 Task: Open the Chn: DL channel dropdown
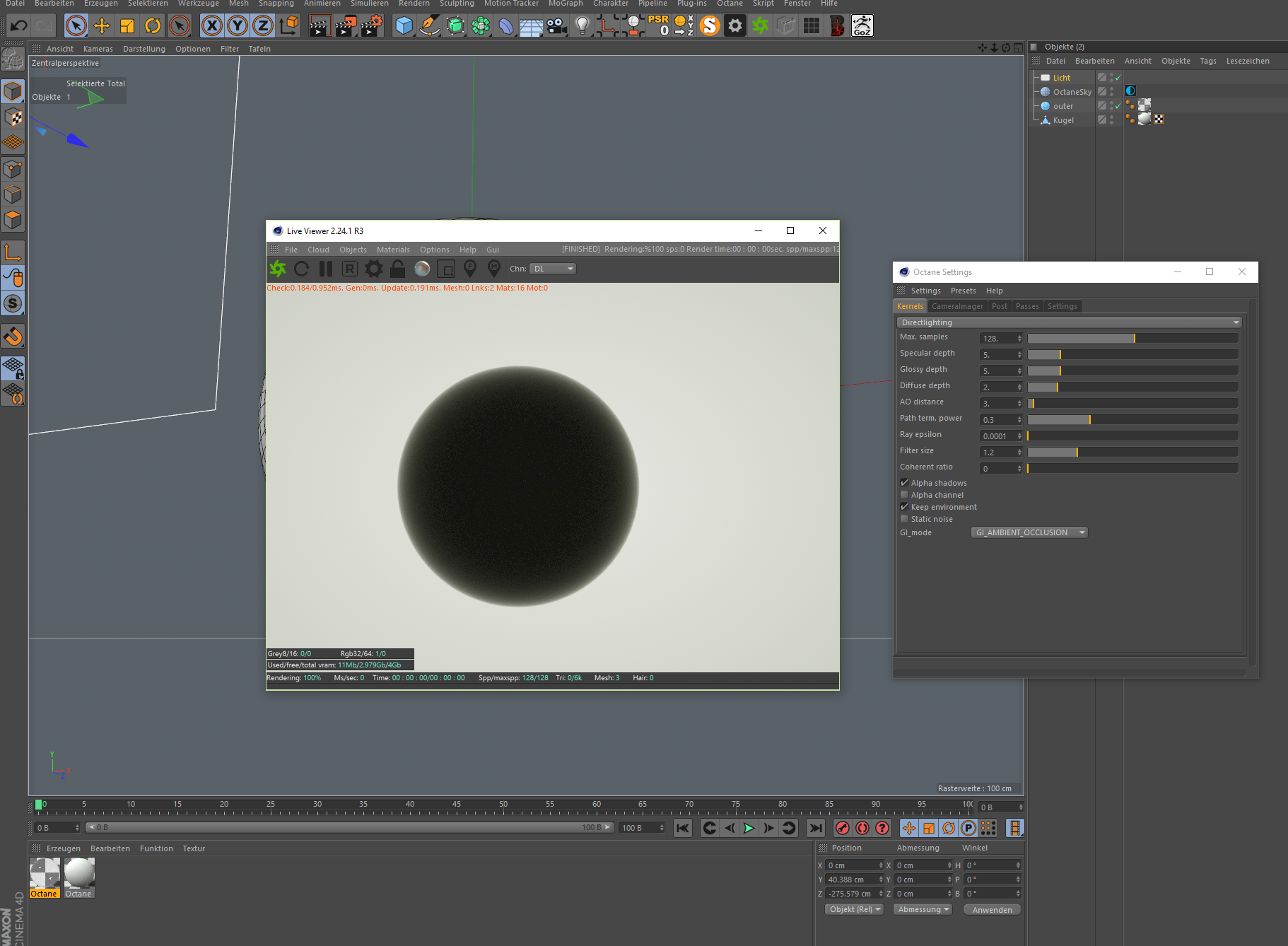[x=553, y=269]
